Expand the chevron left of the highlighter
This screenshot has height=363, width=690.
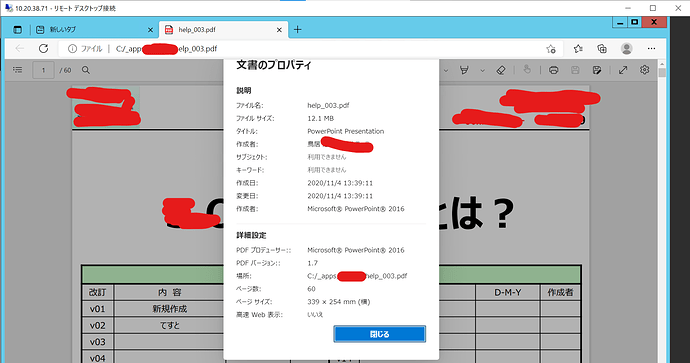(446, 70)
